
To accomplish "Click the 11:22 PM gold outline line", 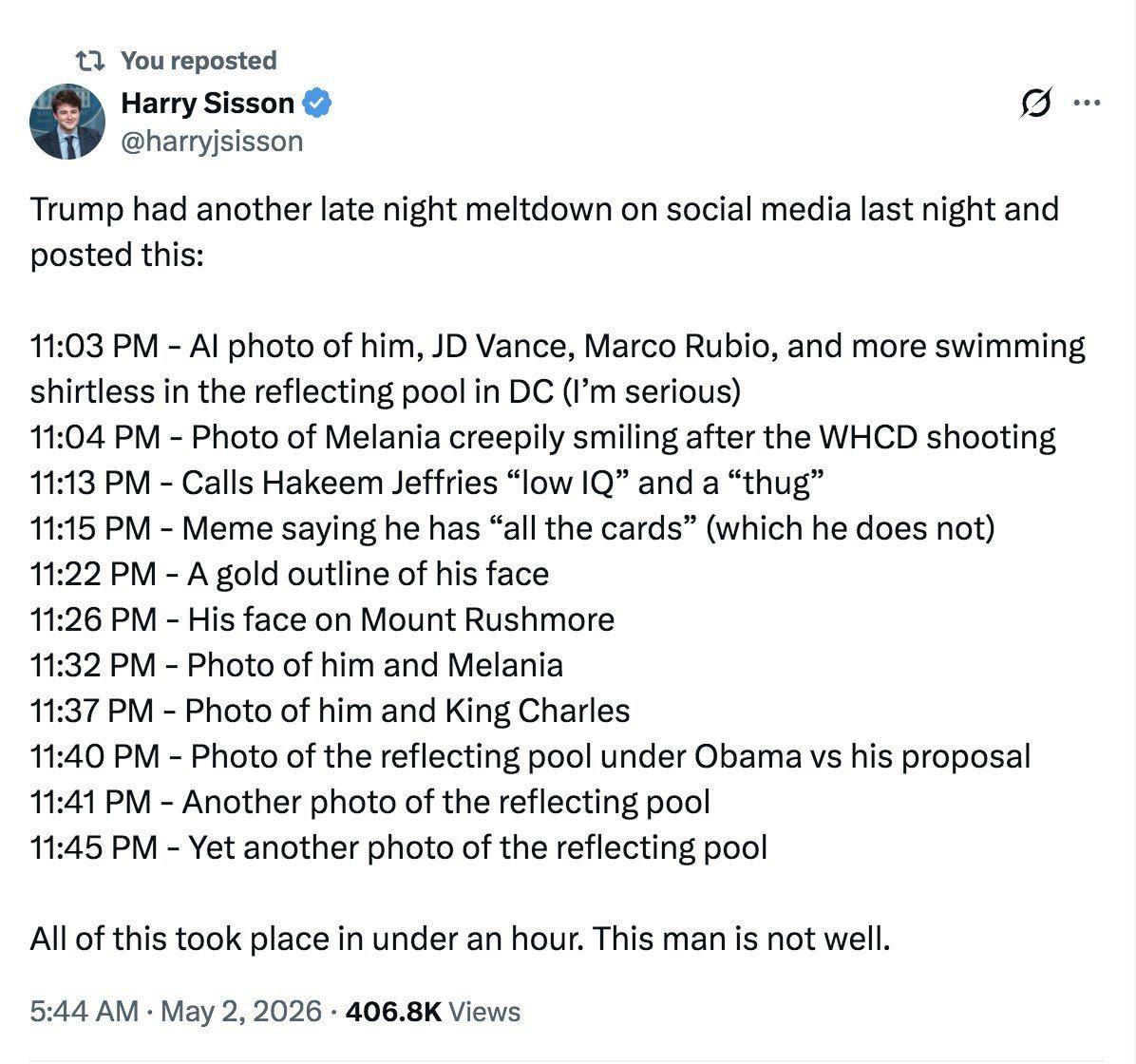I will coord(289,574).
